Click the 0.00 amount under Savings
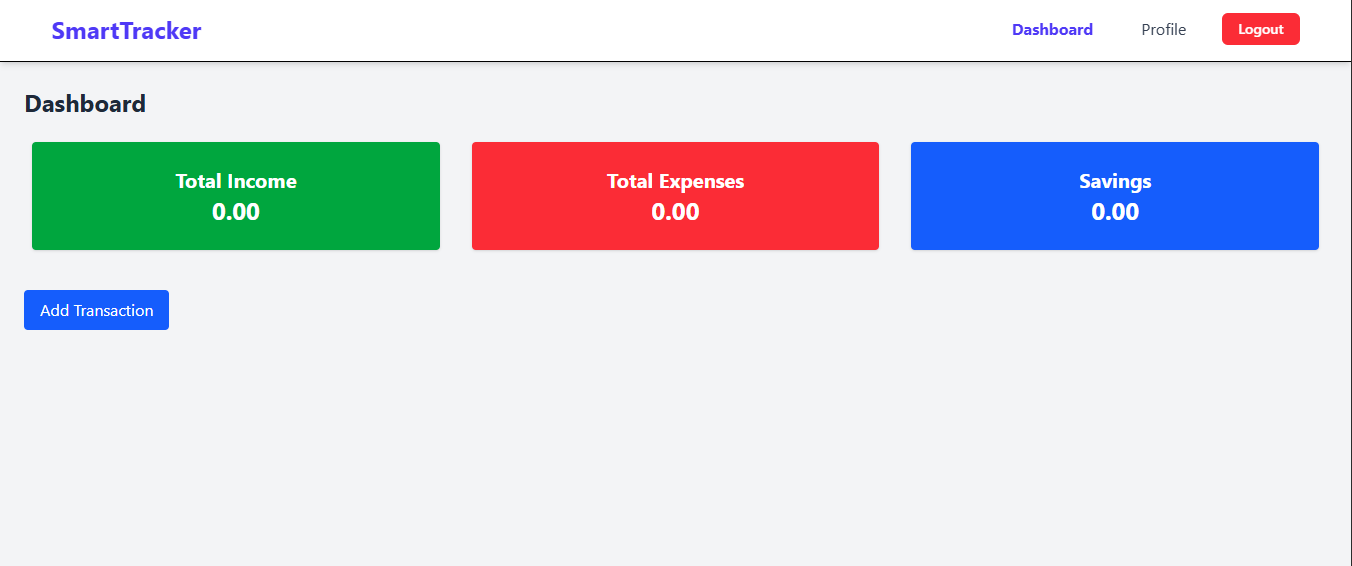This screenshot has height=566, width=1352. (1115, 212)
